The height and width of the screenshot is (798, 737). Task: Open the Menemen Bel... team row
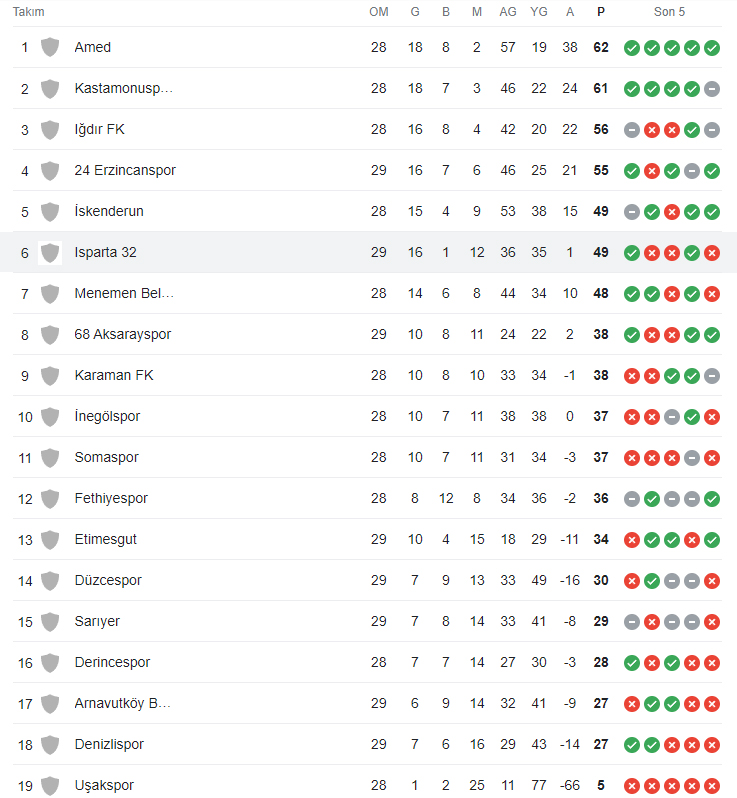coord(367,293)
